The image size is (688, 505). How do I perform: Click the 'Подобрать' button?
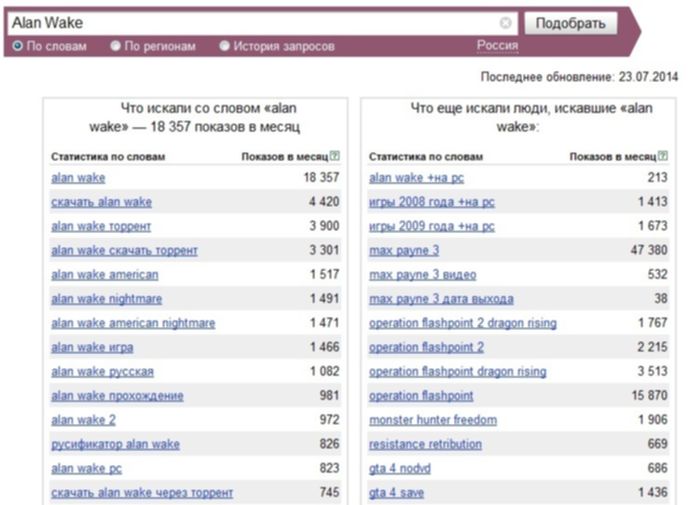pyautogui.click(x=570, y=23)
